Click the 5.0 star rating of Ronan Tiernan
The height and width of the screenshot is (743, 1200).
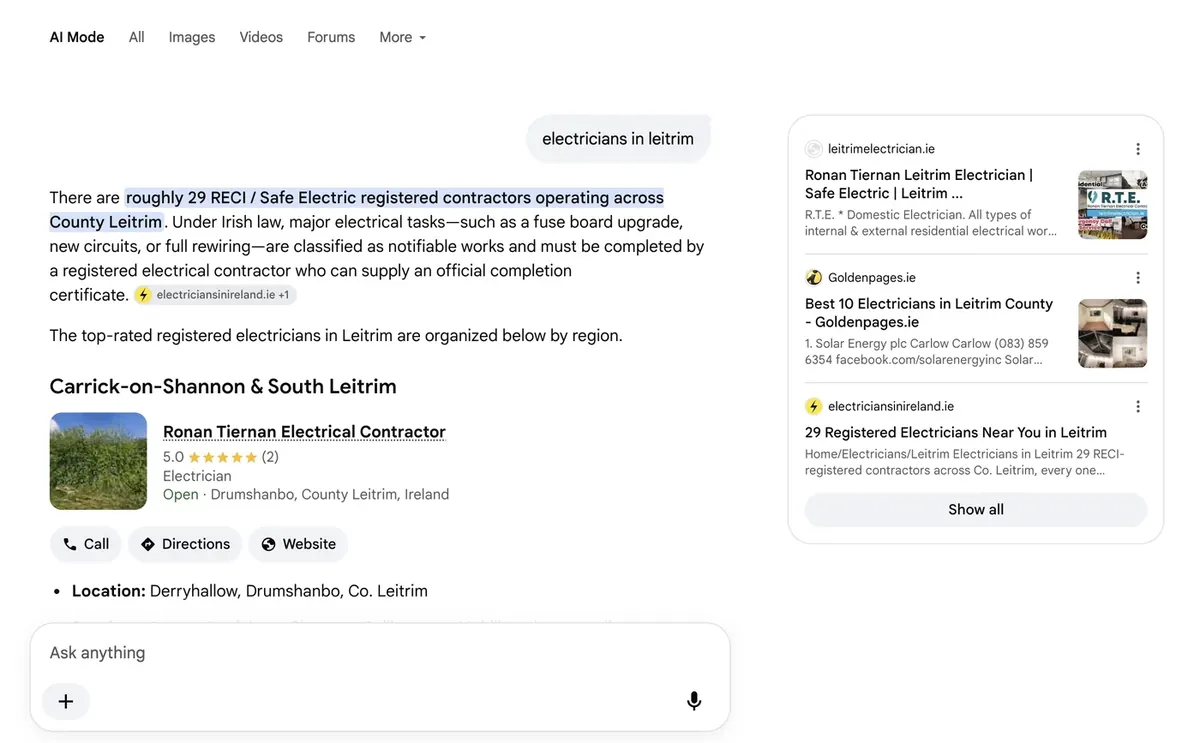point(220,457)
